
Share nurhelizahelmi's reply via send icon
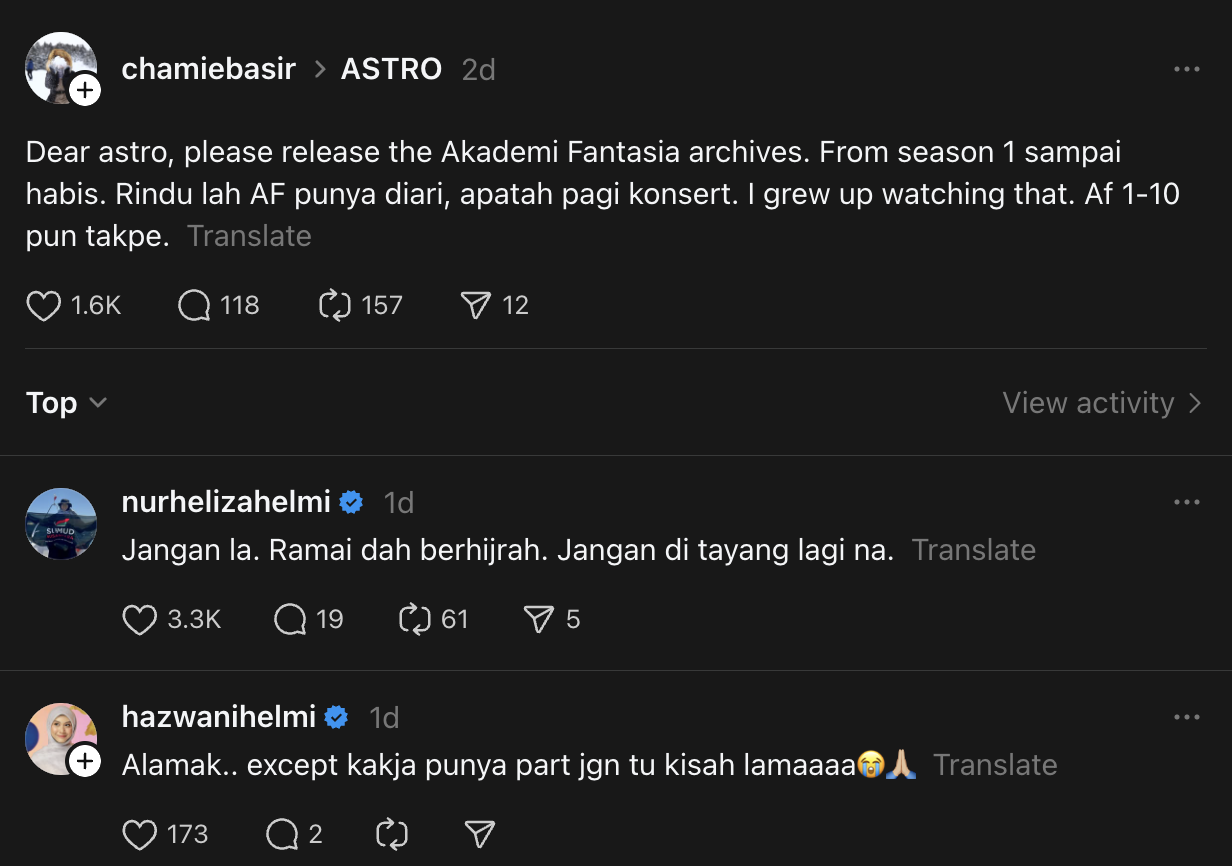tap(539, 620)
